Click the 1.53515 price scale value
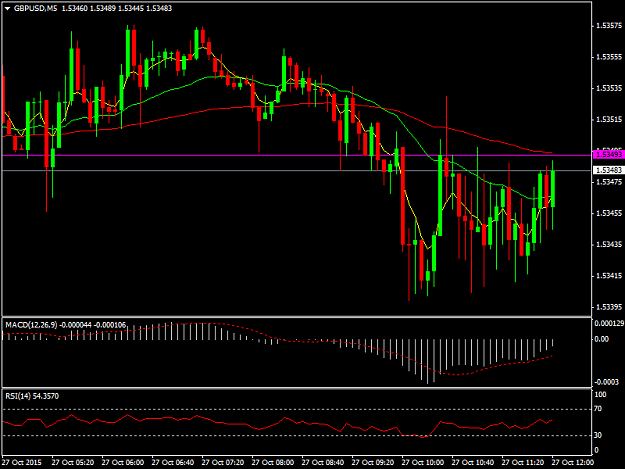The image size is (625, 469). click(x=609, y=120)
